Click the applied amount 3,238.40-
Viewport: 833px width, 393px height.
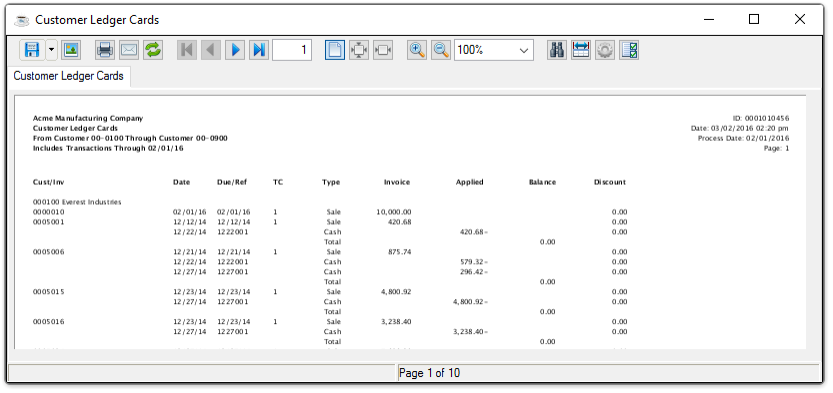(470, 331)
